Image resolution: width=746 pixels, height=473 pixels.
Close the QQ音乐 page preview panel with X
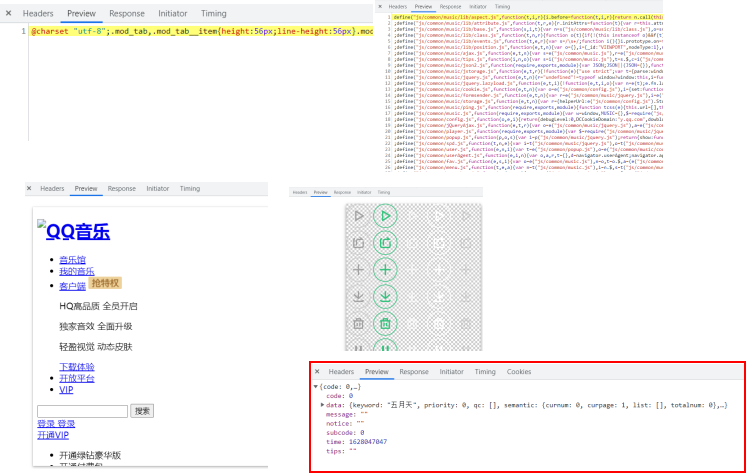pos(29,188)
